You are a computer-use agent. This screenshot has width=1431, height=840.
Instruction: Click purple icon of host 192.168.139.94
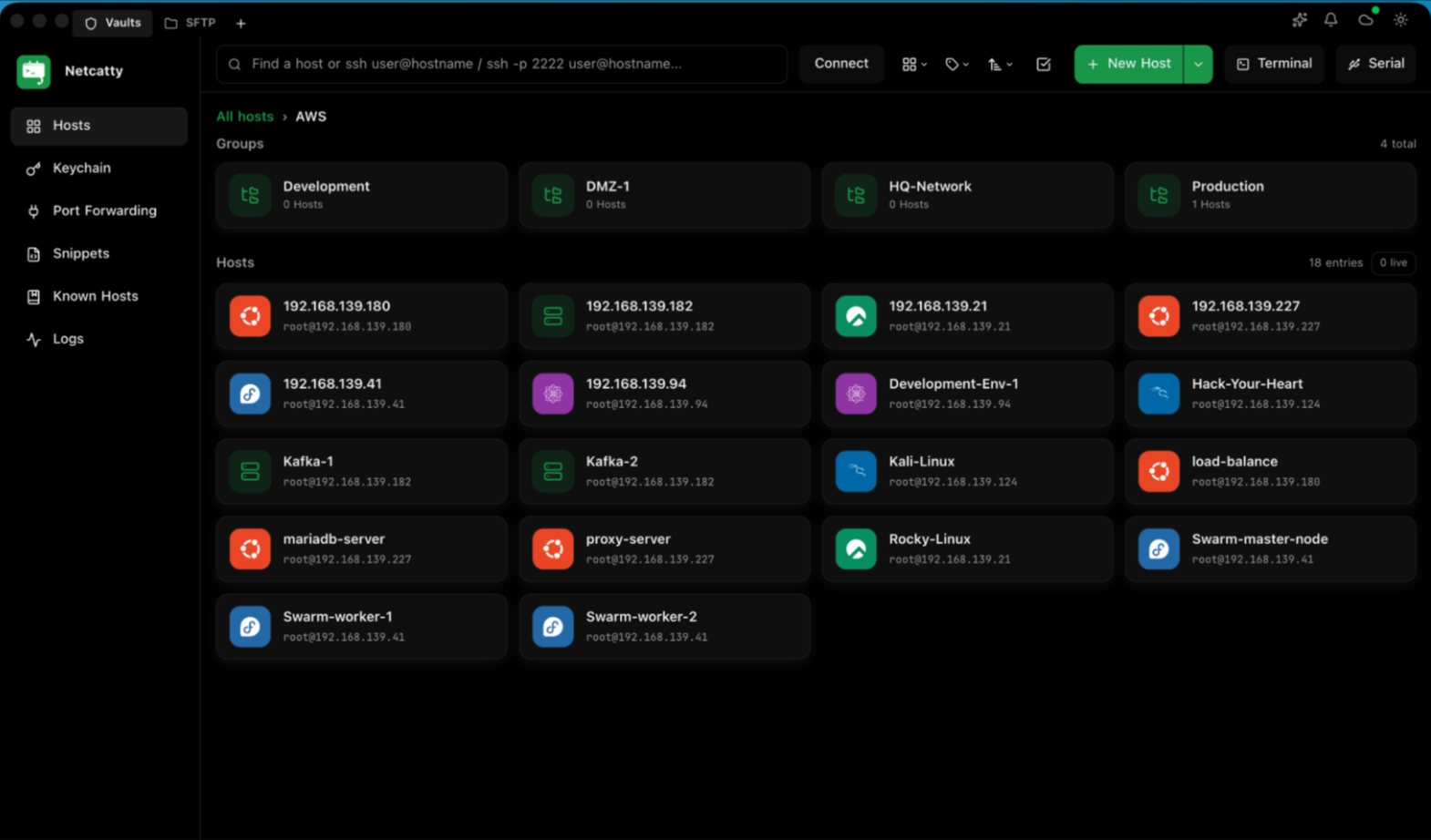[x=553, y=394]
